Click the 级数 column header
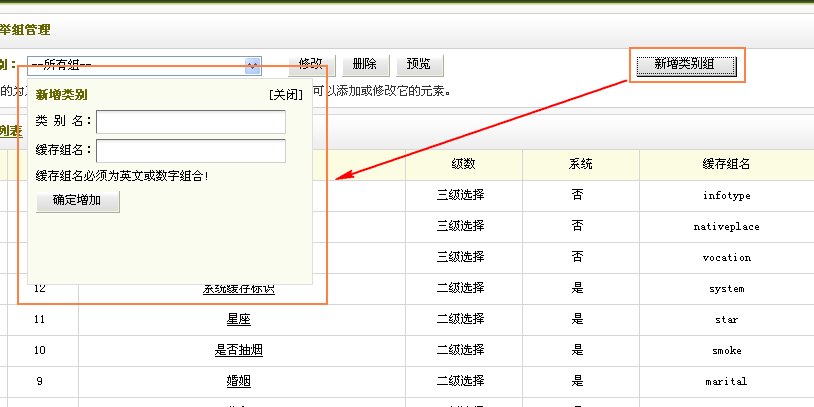 464,165
